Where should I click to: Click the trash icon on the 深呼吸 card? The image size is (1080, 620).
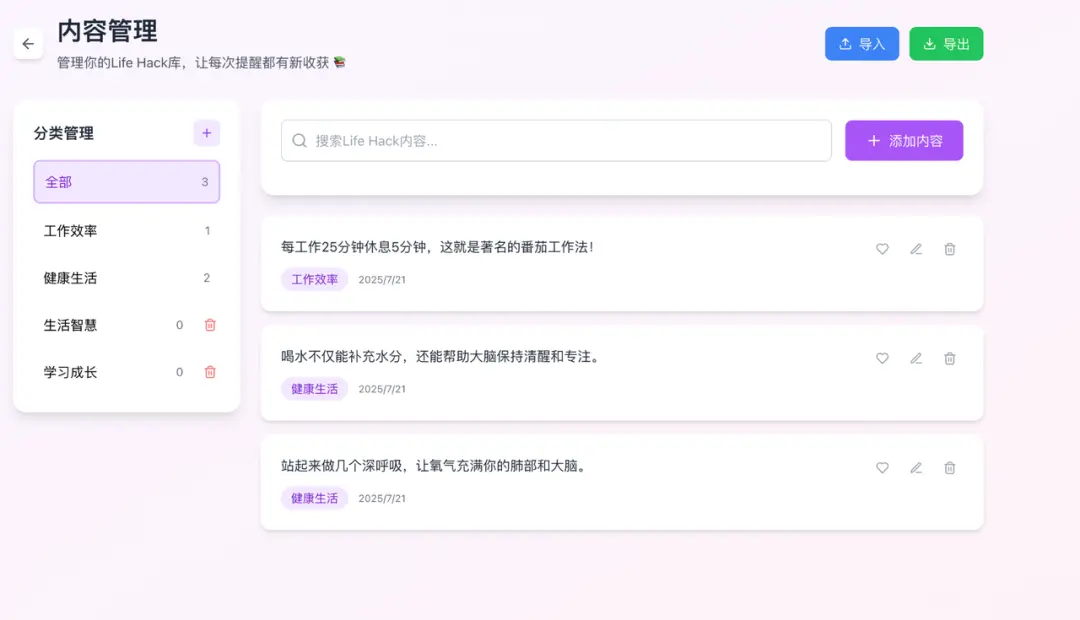coord(949,467)
